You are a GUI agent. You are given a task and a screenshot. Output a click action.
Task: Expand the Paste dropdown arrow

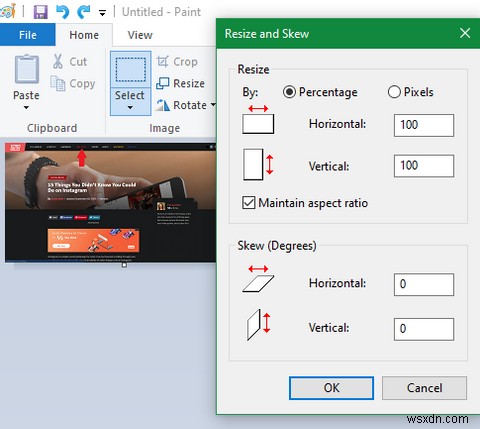(x=26, y=107)
